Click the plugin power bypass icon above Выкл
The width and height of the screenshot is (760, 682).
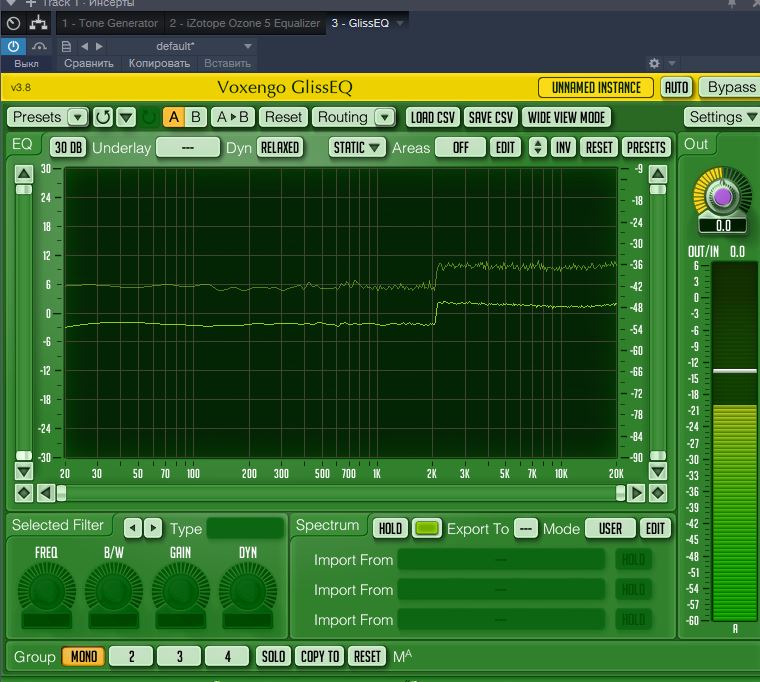(x=13, y=47)
